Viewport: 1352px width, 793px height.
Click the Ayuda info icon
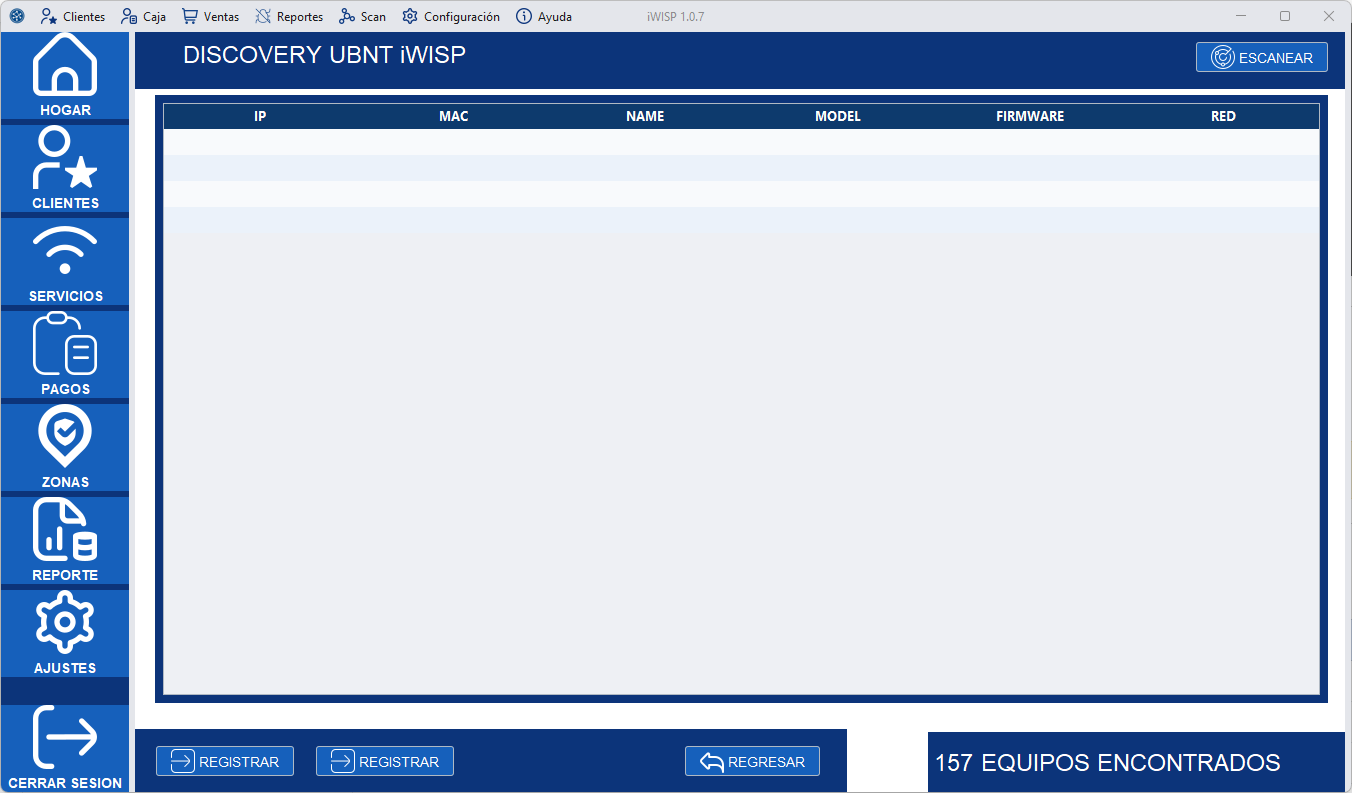[523, 16]
